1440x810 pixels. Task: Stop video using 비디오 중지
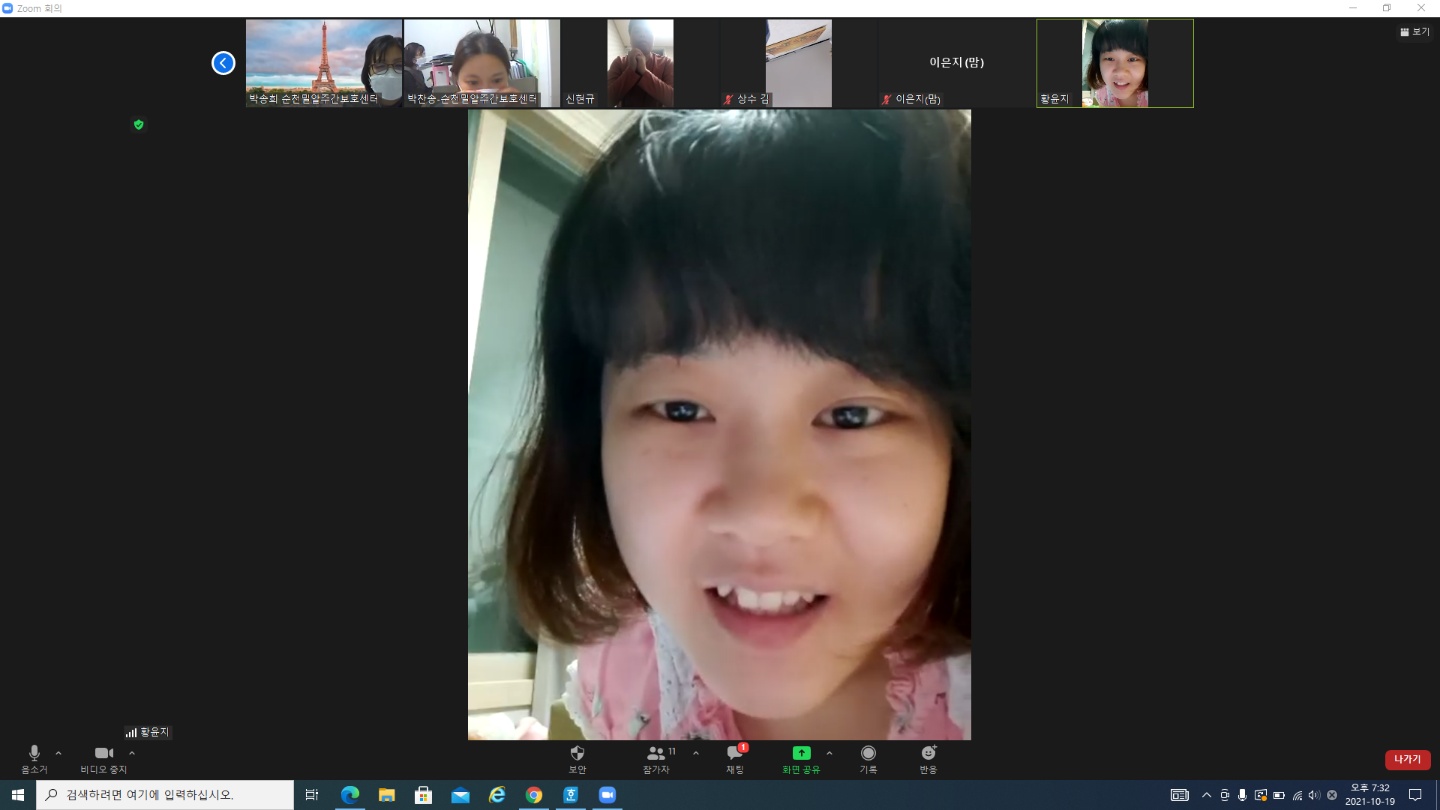(104, 759)
